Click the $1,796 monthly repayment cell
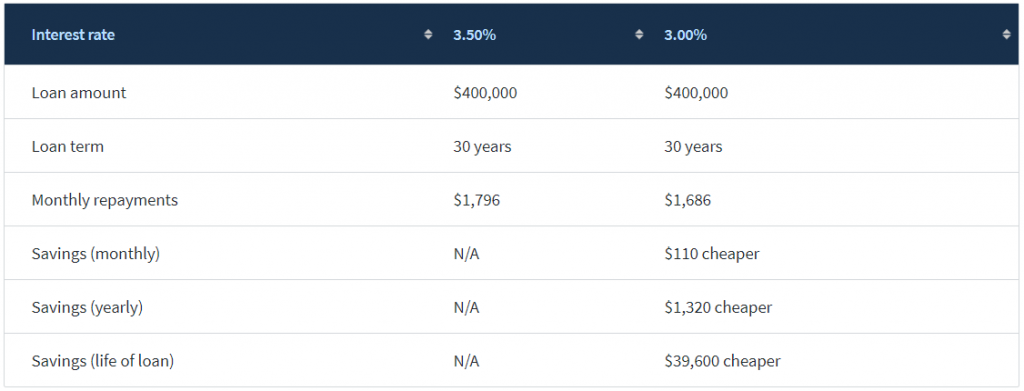The image size is (1024, 391). coord(477,200)
